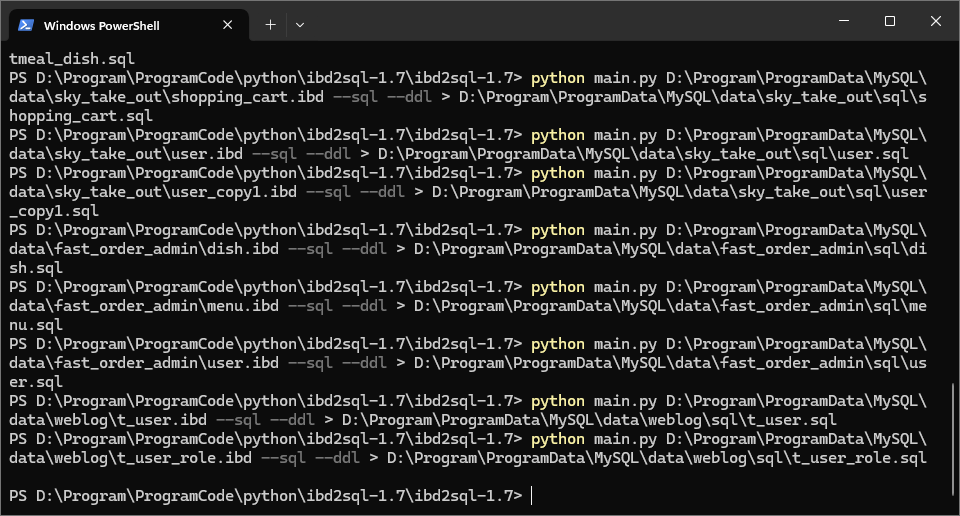The image size is (960, 516).
Task: Maximize the terminal window
Action: [890, 21]
